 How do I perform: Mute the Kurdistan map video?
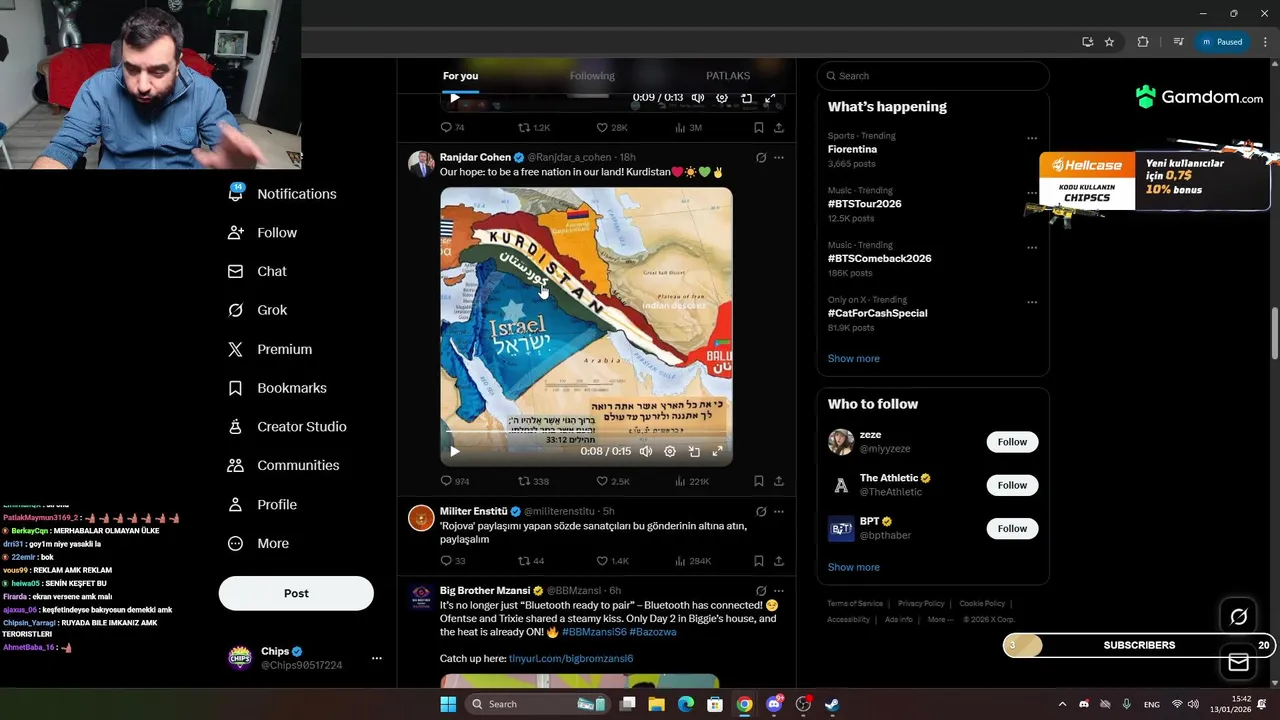[x=646, y=451]
